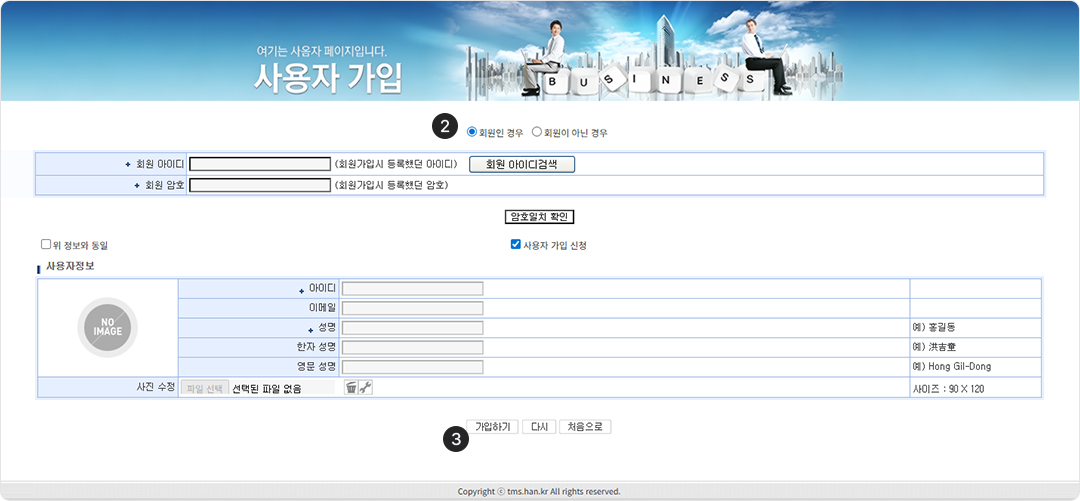Viewport: 1080px width, 501px height.
Task: Select the '회원이 아닌 경우' radio option
Action: [537, 131]
